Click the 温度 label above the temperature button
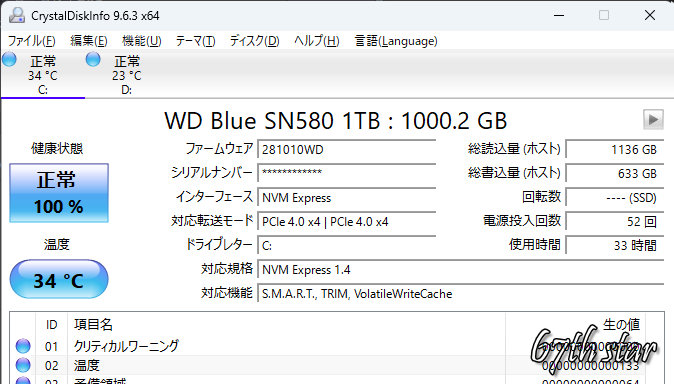This screenshot has height=384, width=674. (57, 244)
